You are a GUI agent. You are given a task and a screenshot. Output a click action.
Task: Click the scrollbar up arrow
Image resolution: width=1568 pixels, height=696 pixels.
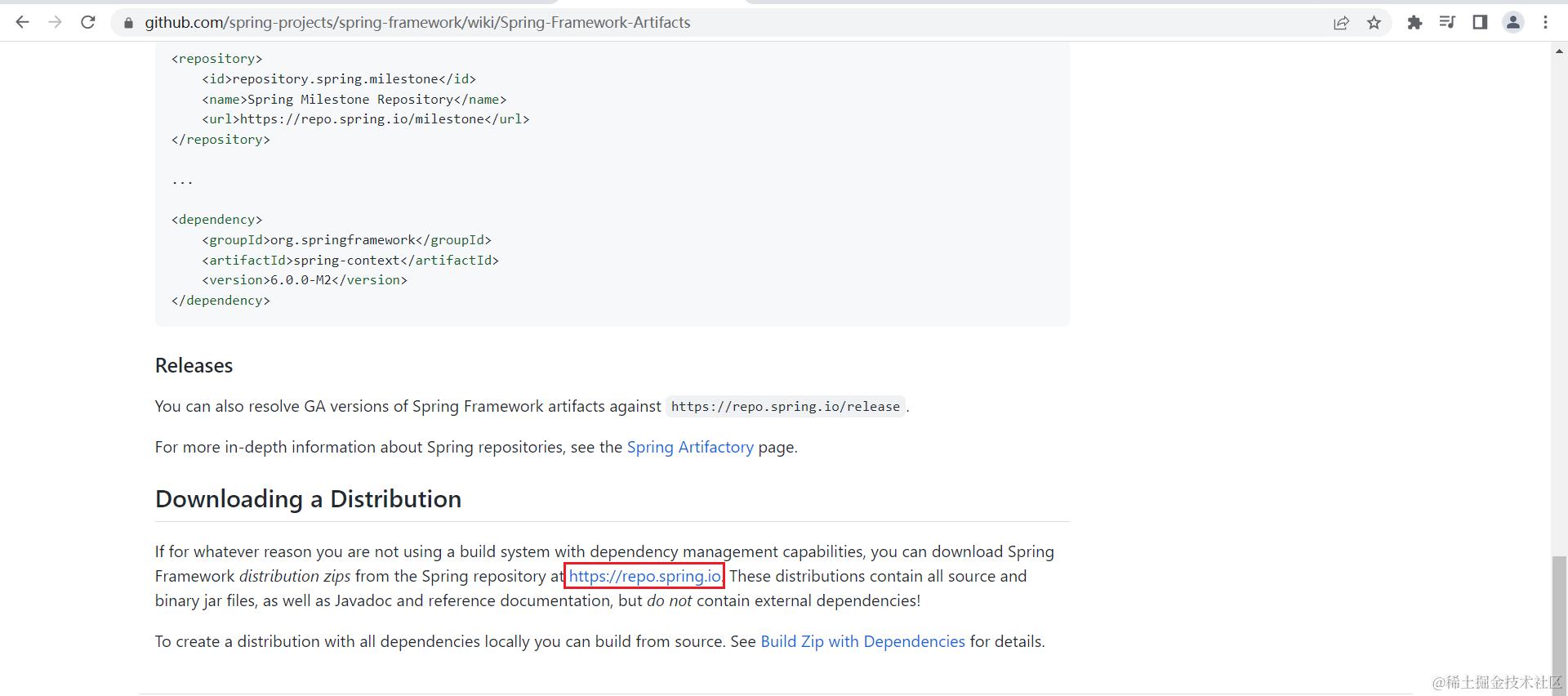[1559, 51]
